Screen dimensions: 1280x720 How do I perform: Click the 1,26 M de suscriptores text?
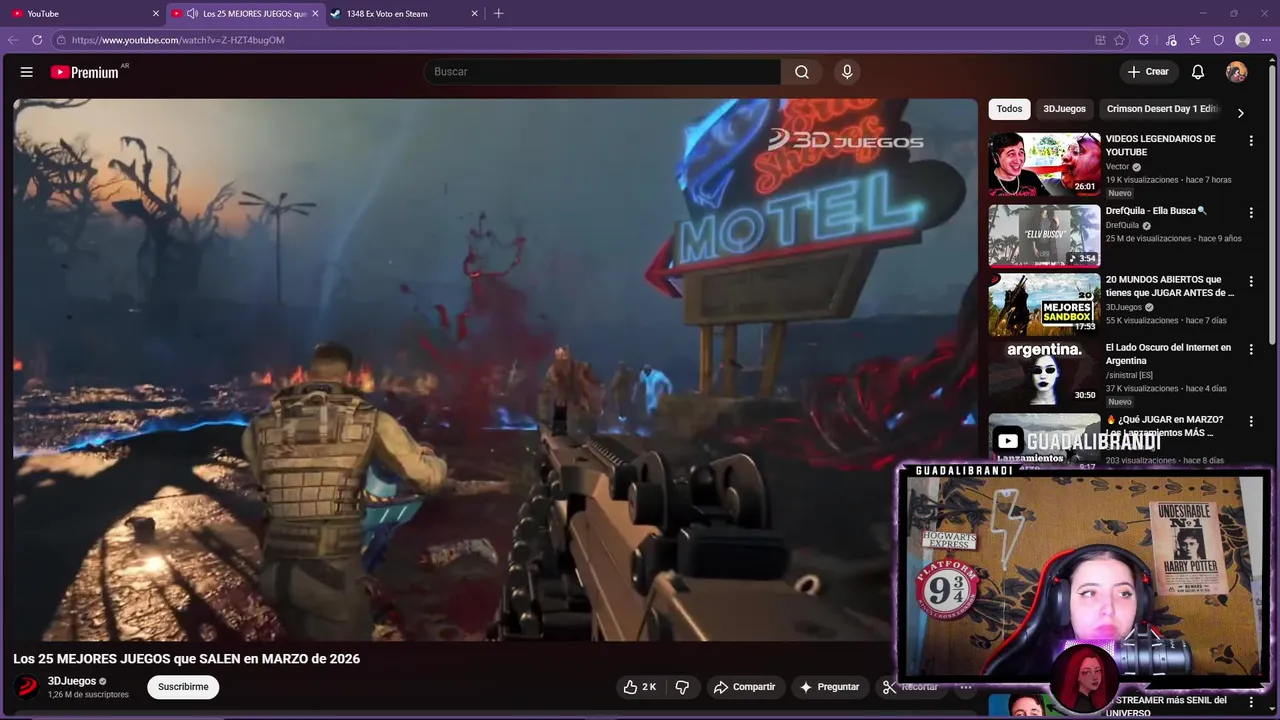88,695
